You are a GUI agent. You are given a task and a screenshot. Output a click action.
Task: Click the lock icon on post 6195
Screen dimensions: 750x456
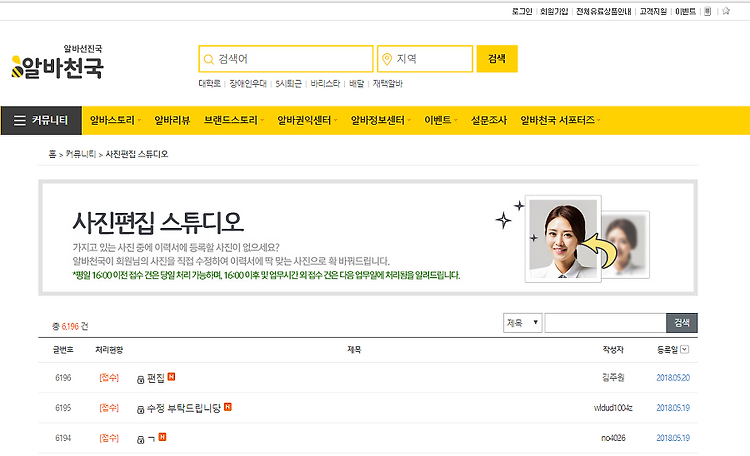(x=141, y=410)
